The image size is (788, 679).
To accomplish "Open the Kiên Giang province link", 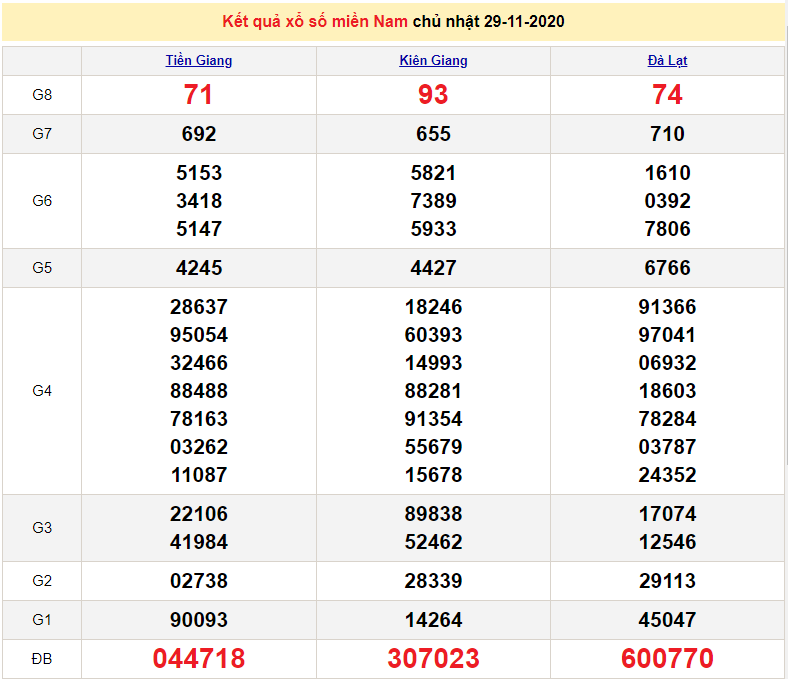I will (433, 60).
